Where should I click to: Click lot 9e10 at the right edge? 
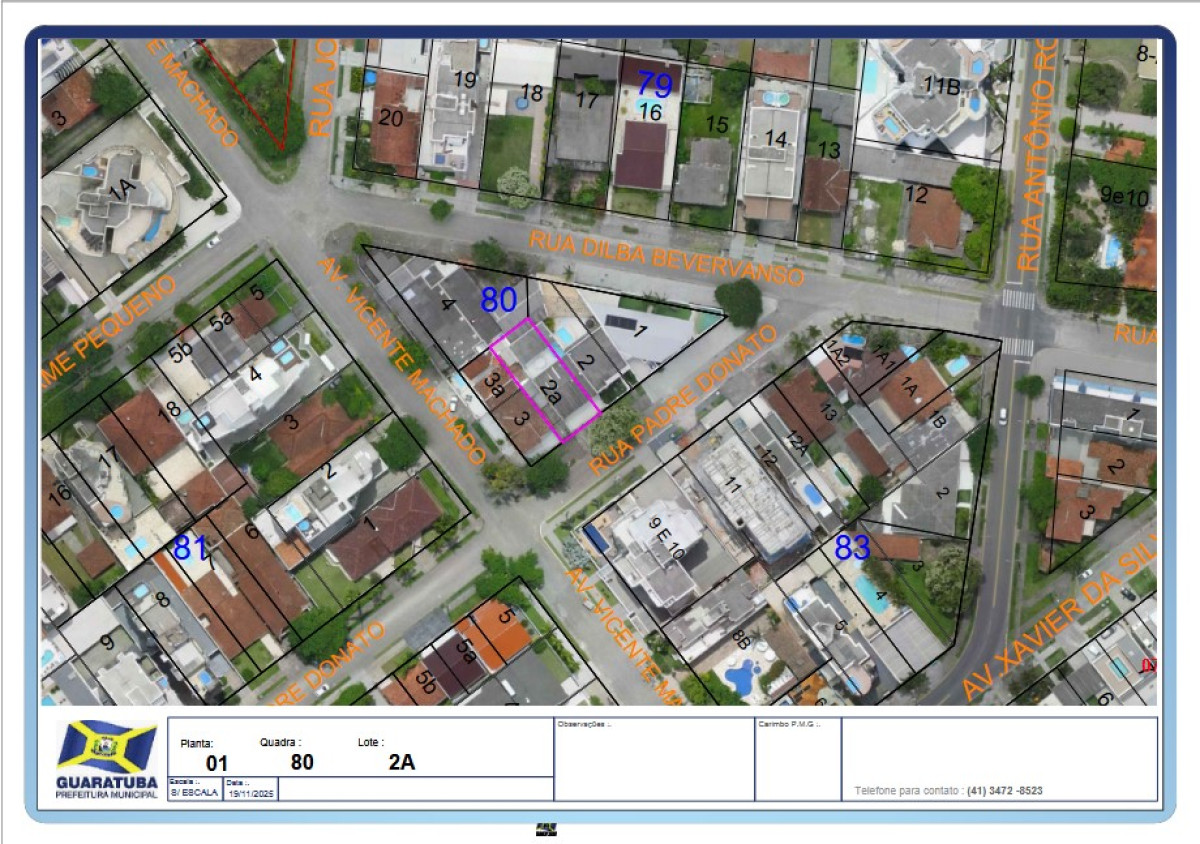tap(1126, 196)
